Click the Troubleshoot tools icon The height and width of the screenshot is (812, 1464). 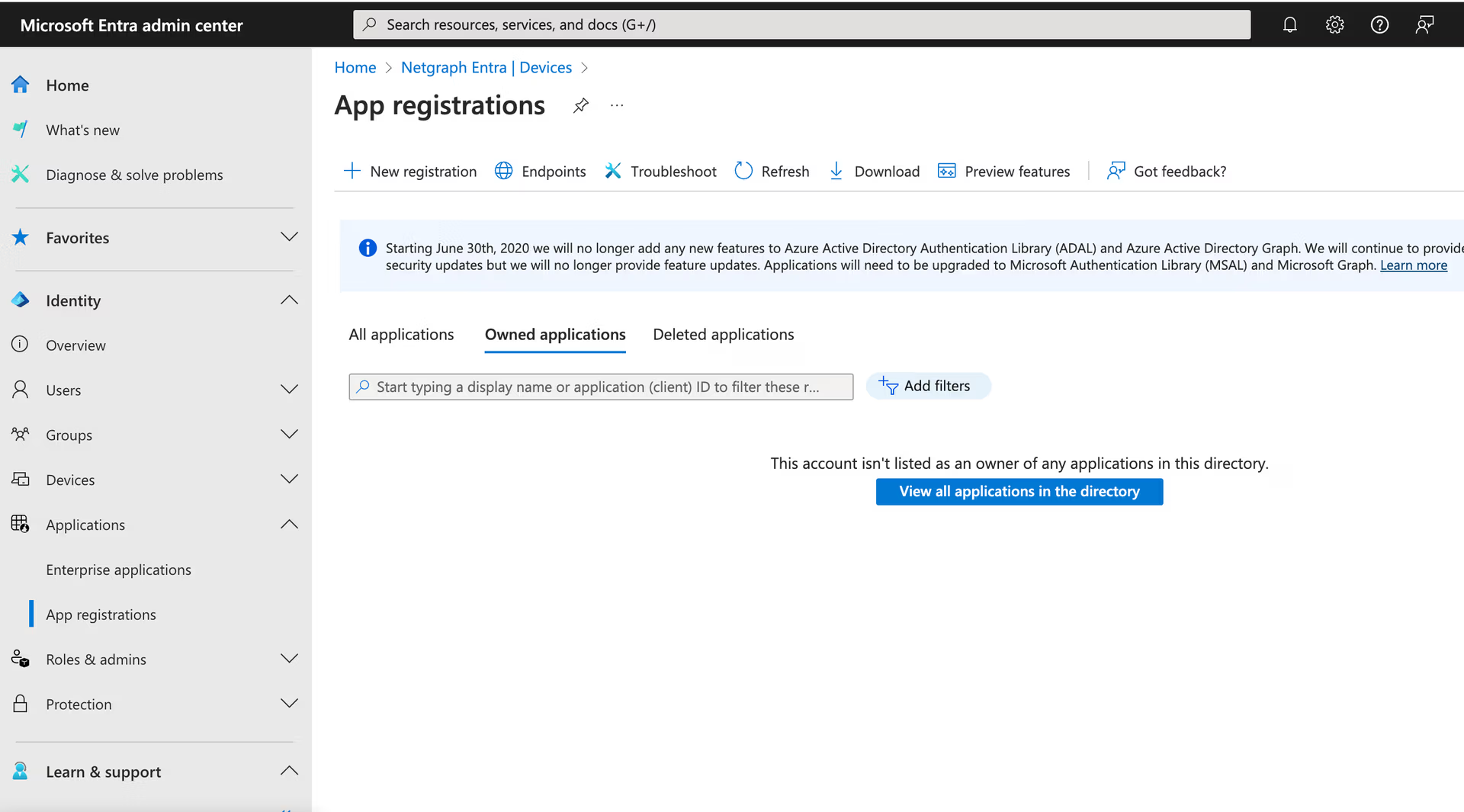[x=613, y=171]
